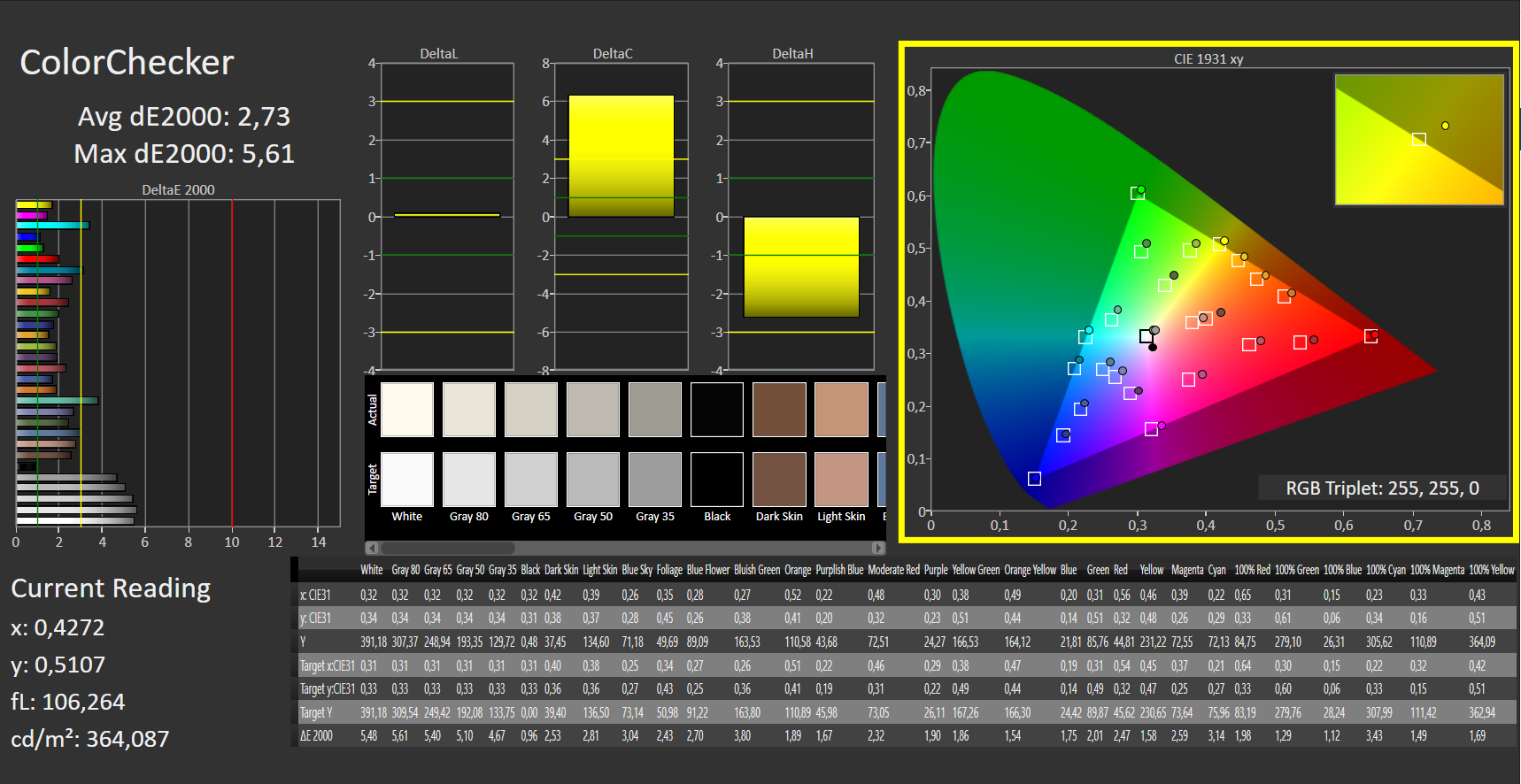Click the thin bar in DeltaL chart

pyautogui.click(x=447, y=215)
